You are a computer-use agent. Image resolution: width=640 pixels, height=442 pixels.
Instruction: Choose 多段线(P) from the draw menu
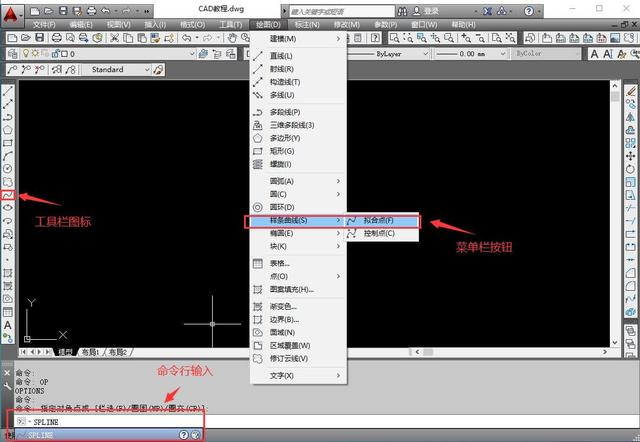(298, 112)
